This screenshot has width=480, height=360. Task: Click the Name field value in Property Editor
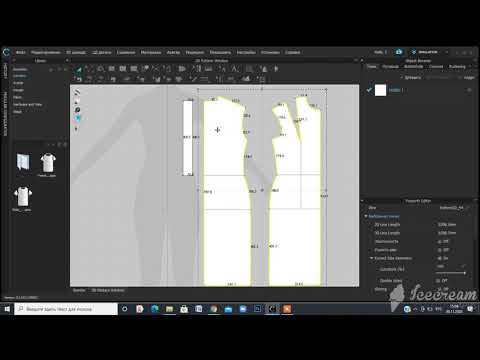pos(452,208)
